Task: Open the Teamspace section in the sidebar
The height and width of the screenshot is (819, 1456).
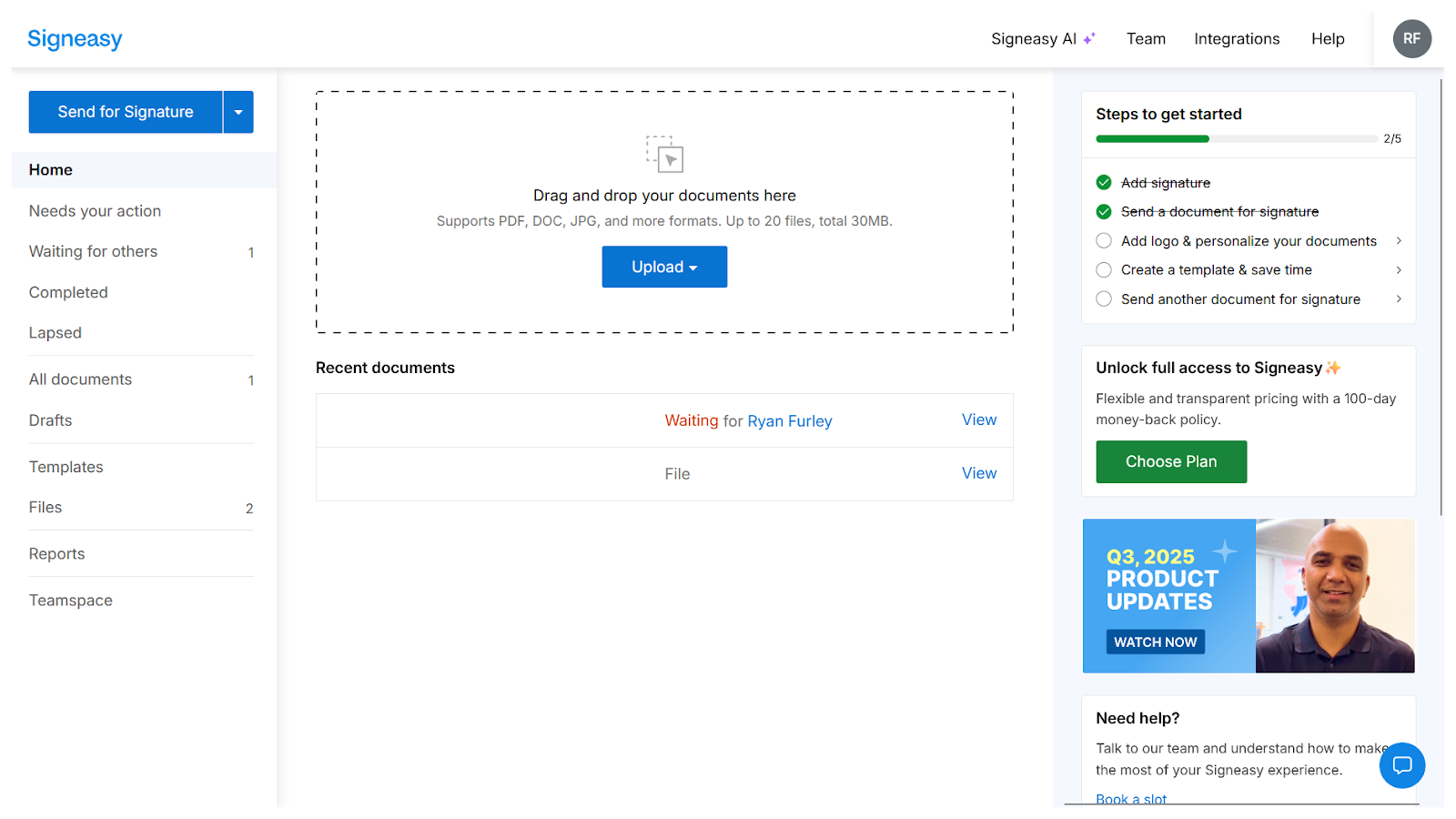Action: click(70, 600)
